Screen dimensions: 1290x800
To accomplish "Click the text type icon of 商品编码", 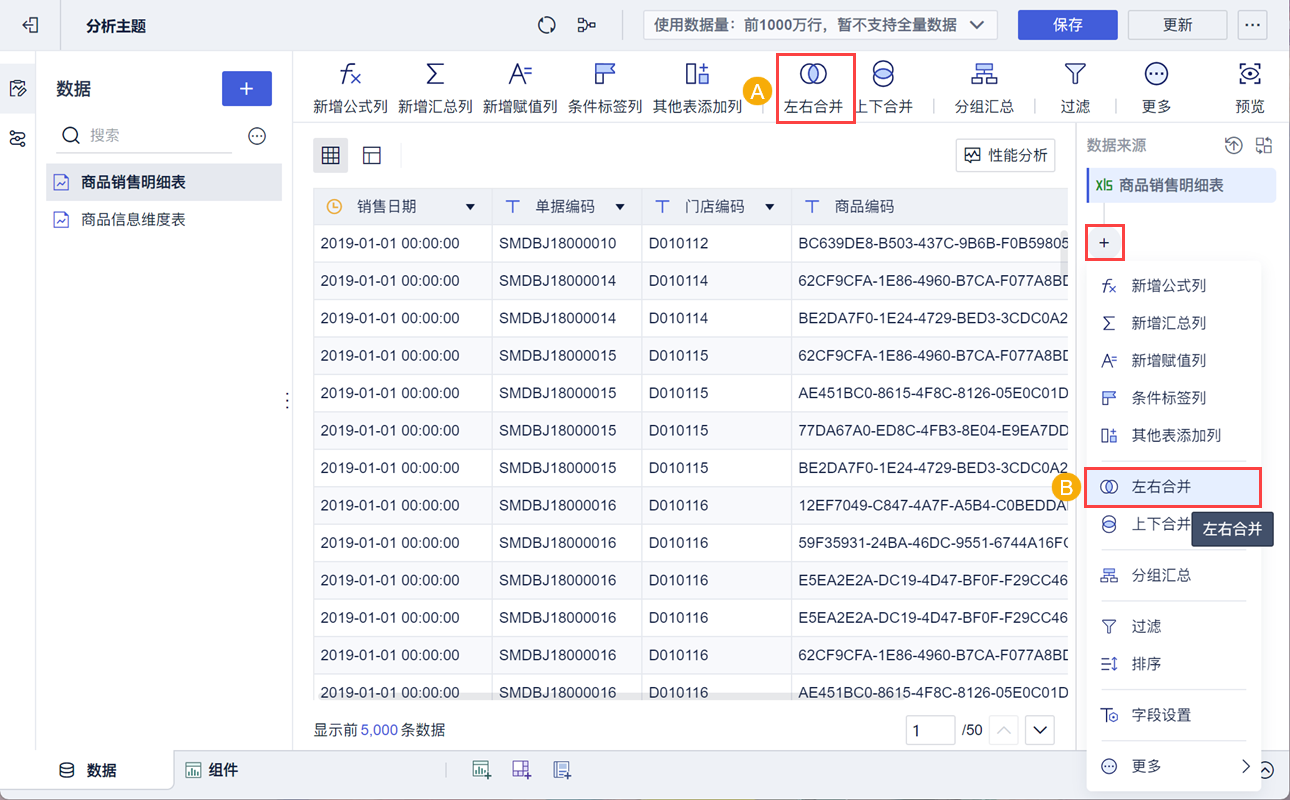I will coord(812,207).
